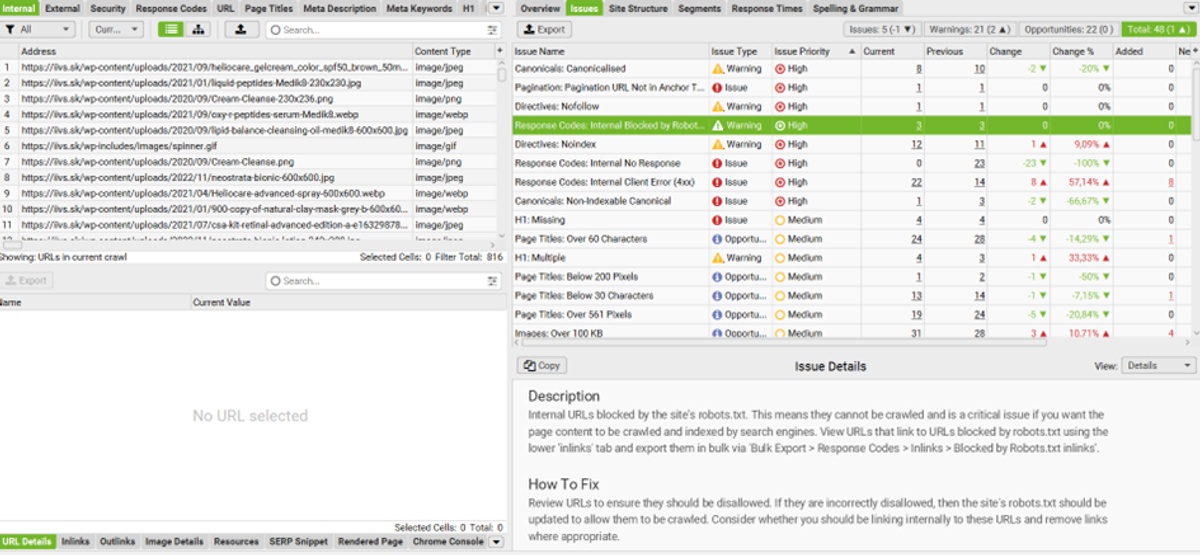Click filter icon in lower pane search
1200x555 pixels.
point(492,281)
